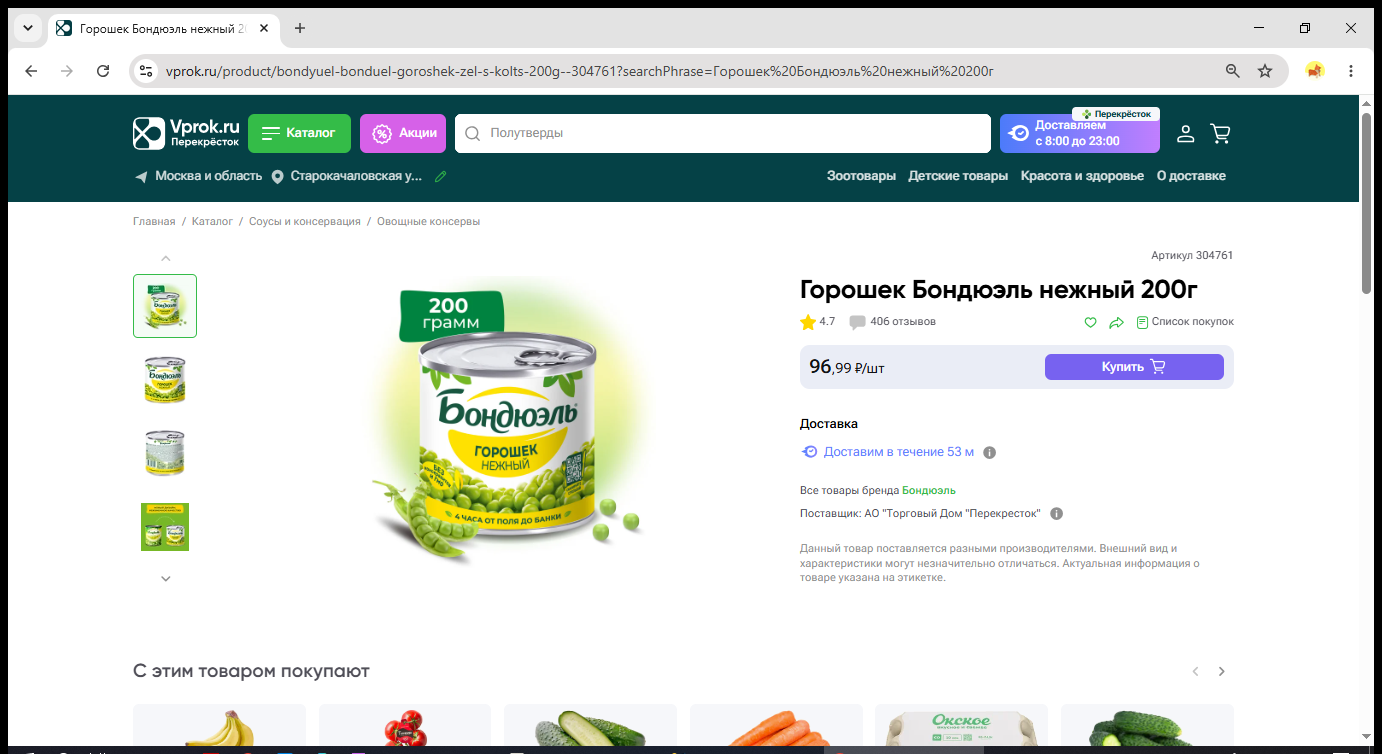This screenshot has width=1382, height=754.
Task: Open the reviews speech bubble icon
Action: (x=857, y=322)
